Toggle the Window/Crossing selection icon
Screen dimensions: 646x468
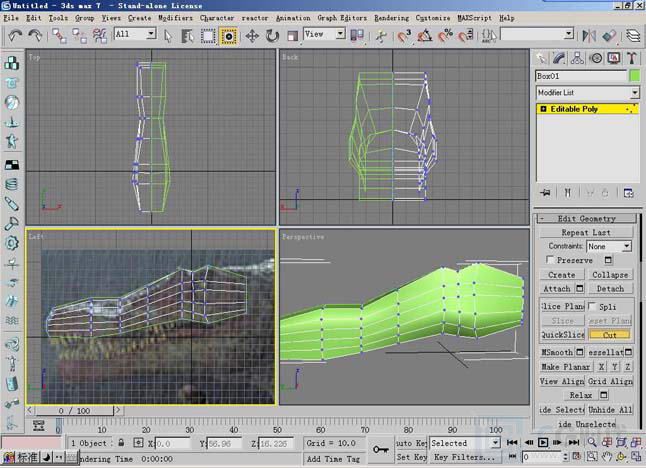pyautogui.click(x=229, y=36)
